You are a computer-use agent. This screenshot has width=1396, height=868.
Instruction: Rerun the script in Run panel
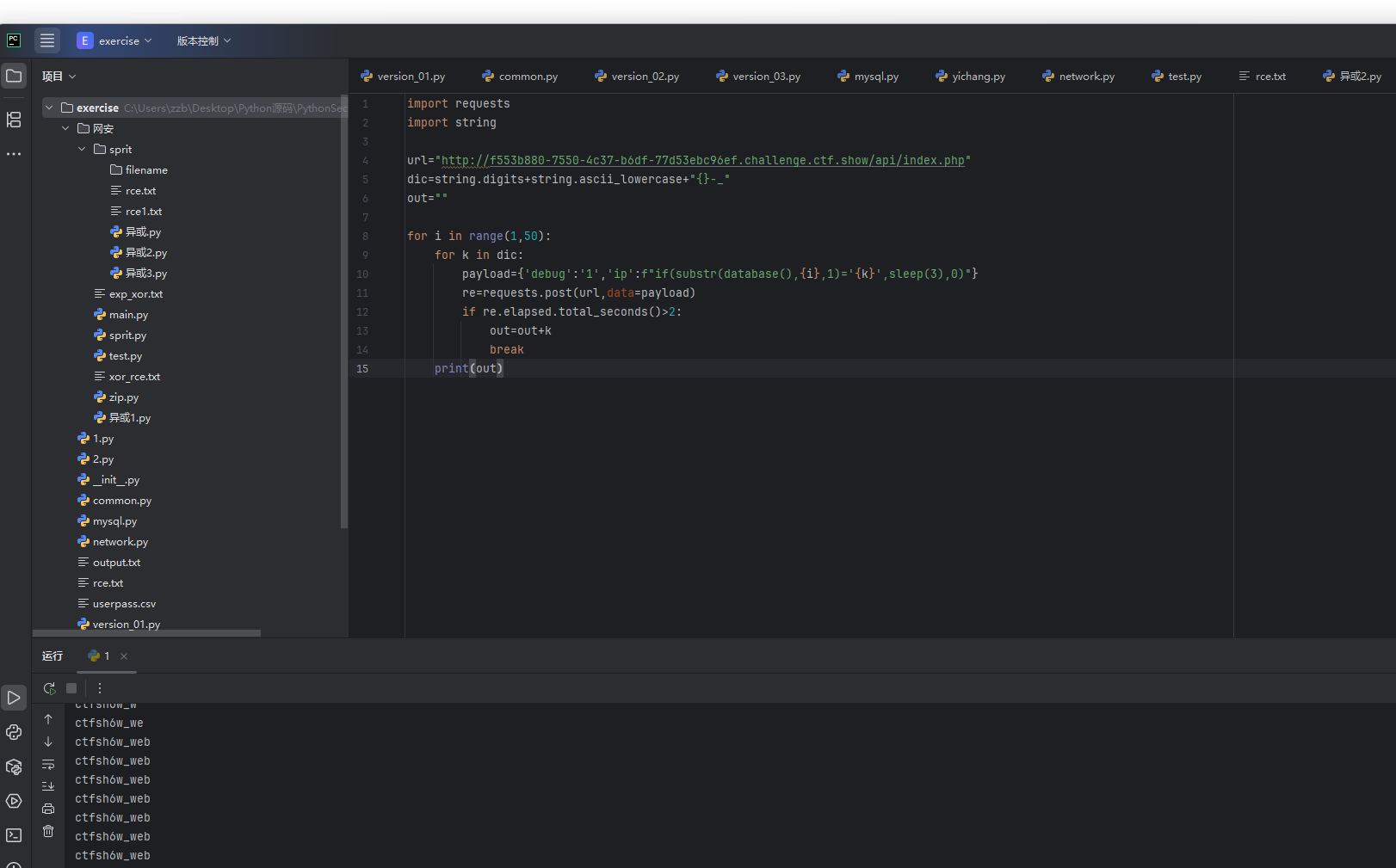49,688
